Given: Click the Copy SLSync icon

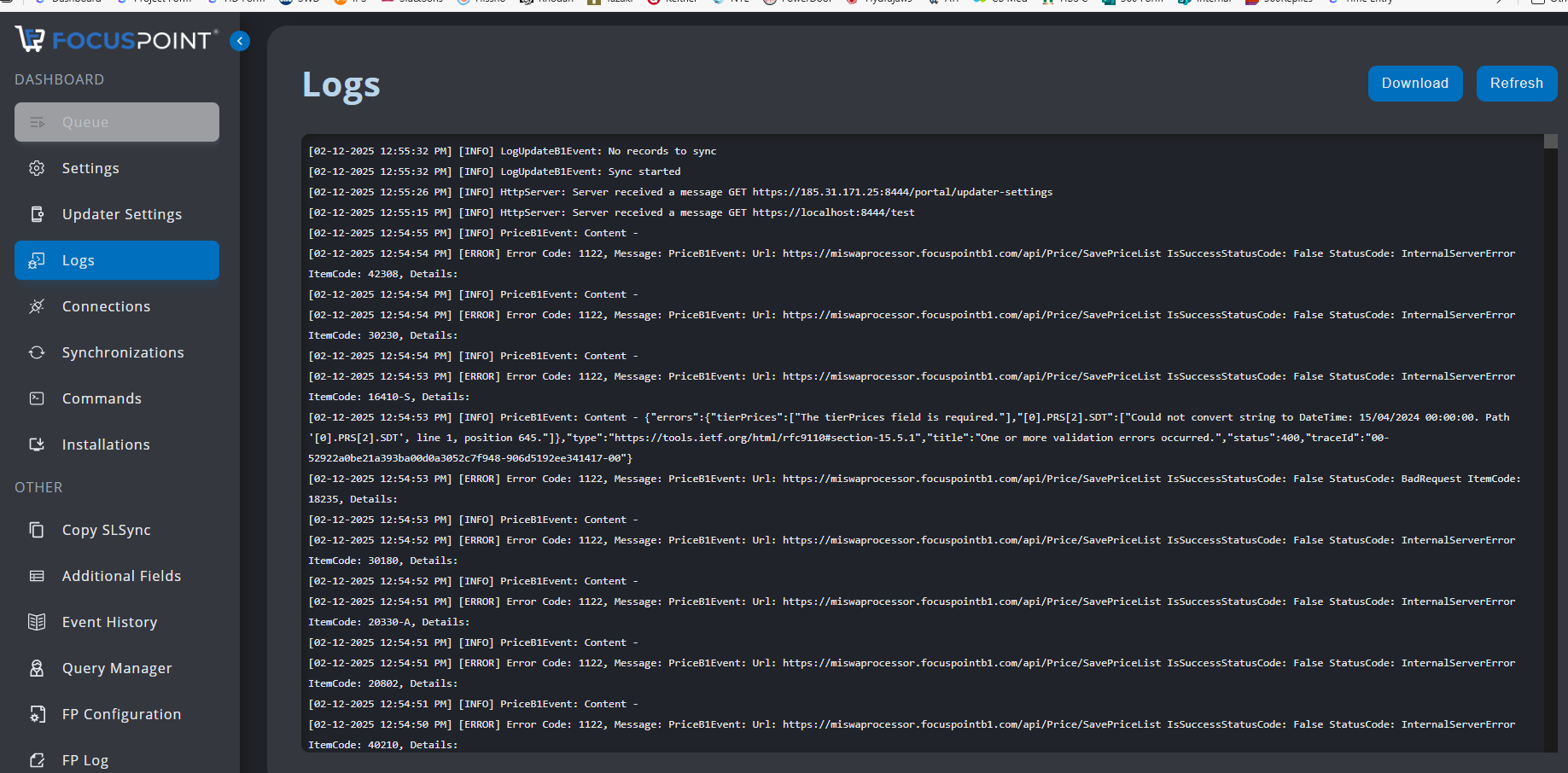Looking at the screenshot, I should pos(37,530).
